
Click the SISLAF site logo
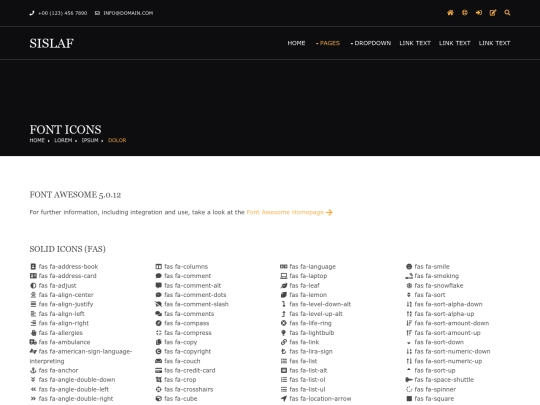(52, 43)
